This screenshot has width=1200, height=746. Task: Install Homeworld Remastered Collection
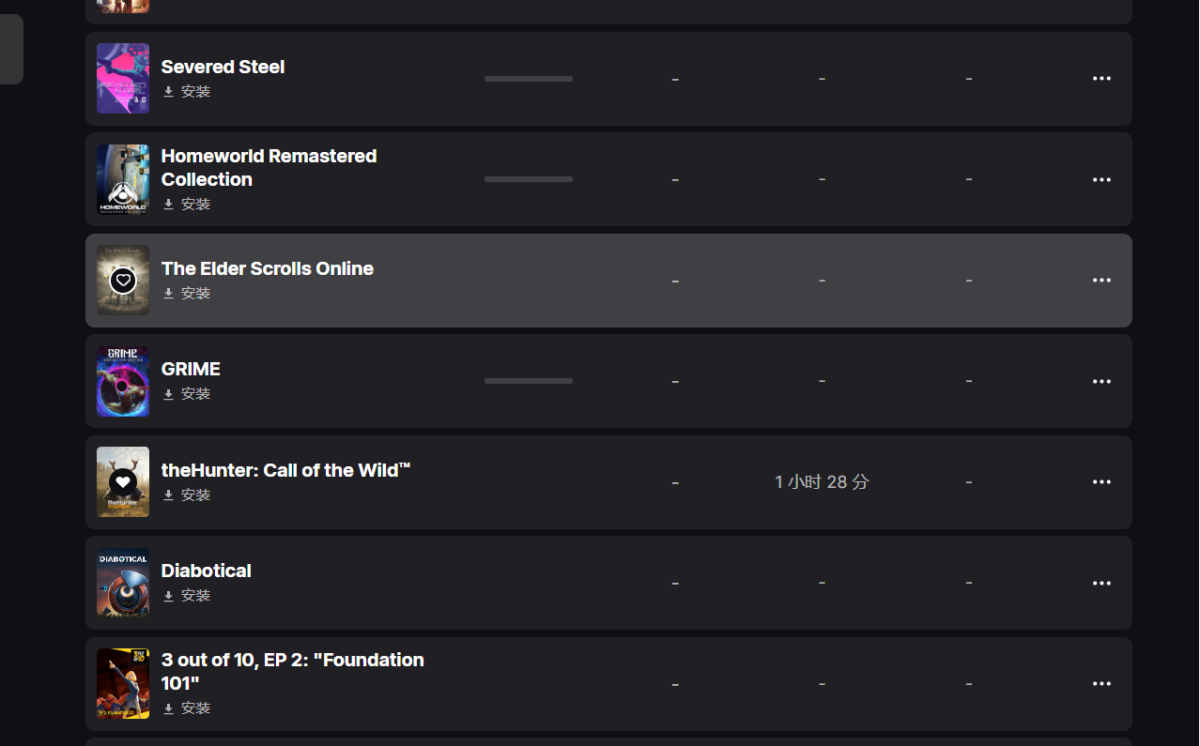187,204
